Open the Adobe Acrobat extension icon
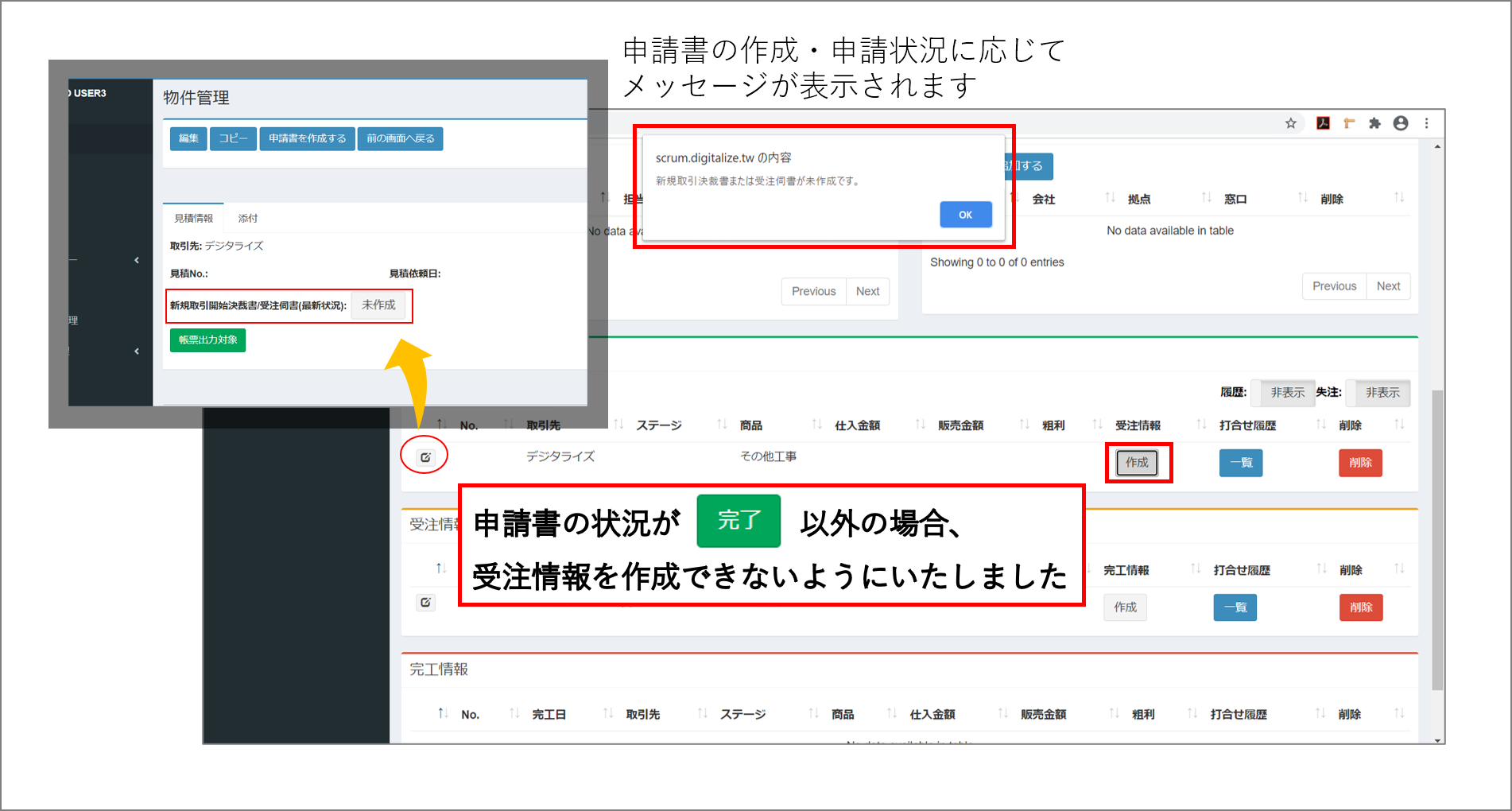This screenshot has height=811, width=1512. point(1323,123)
